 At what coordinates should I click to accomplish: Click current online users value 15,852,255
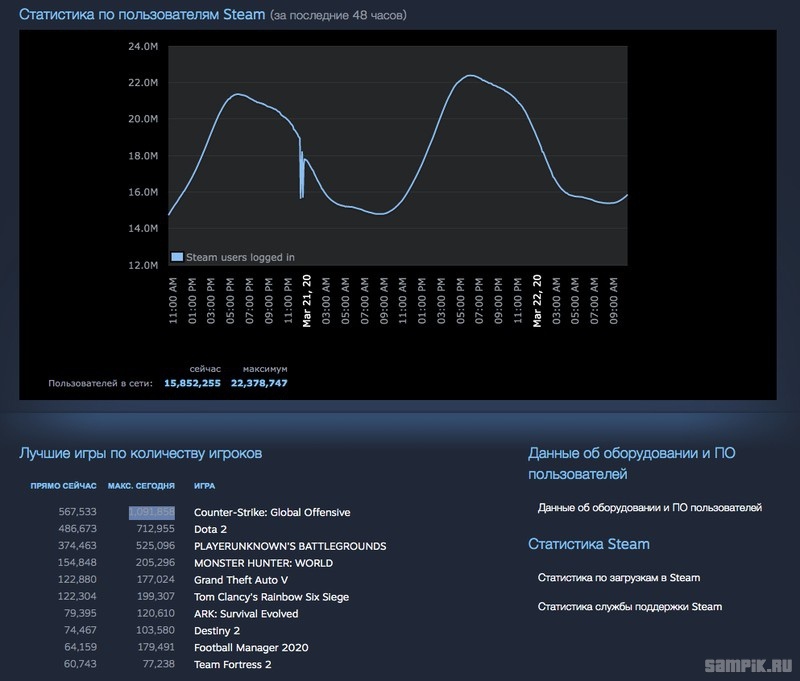(192, 383)
